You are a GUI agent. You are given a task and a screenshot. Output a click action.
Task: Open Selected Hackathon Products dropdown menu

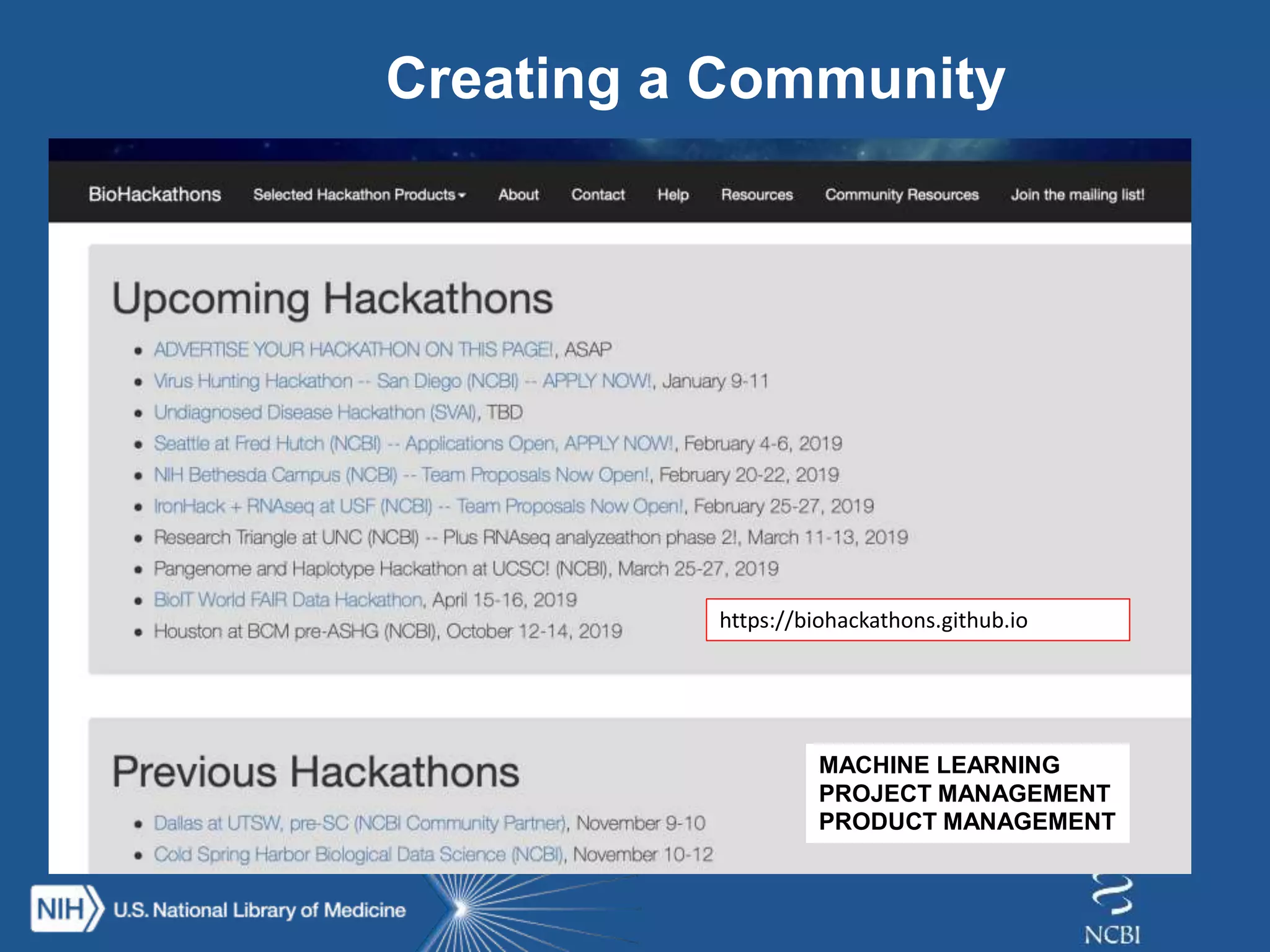point(360,195)
